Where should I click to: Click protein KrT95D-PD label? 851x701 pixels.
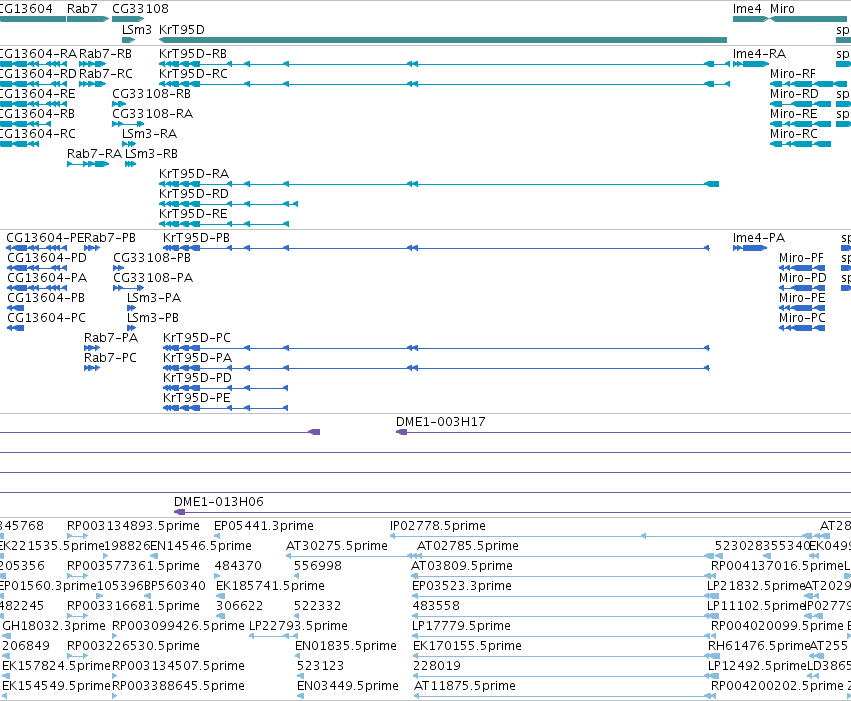(198, 378)
